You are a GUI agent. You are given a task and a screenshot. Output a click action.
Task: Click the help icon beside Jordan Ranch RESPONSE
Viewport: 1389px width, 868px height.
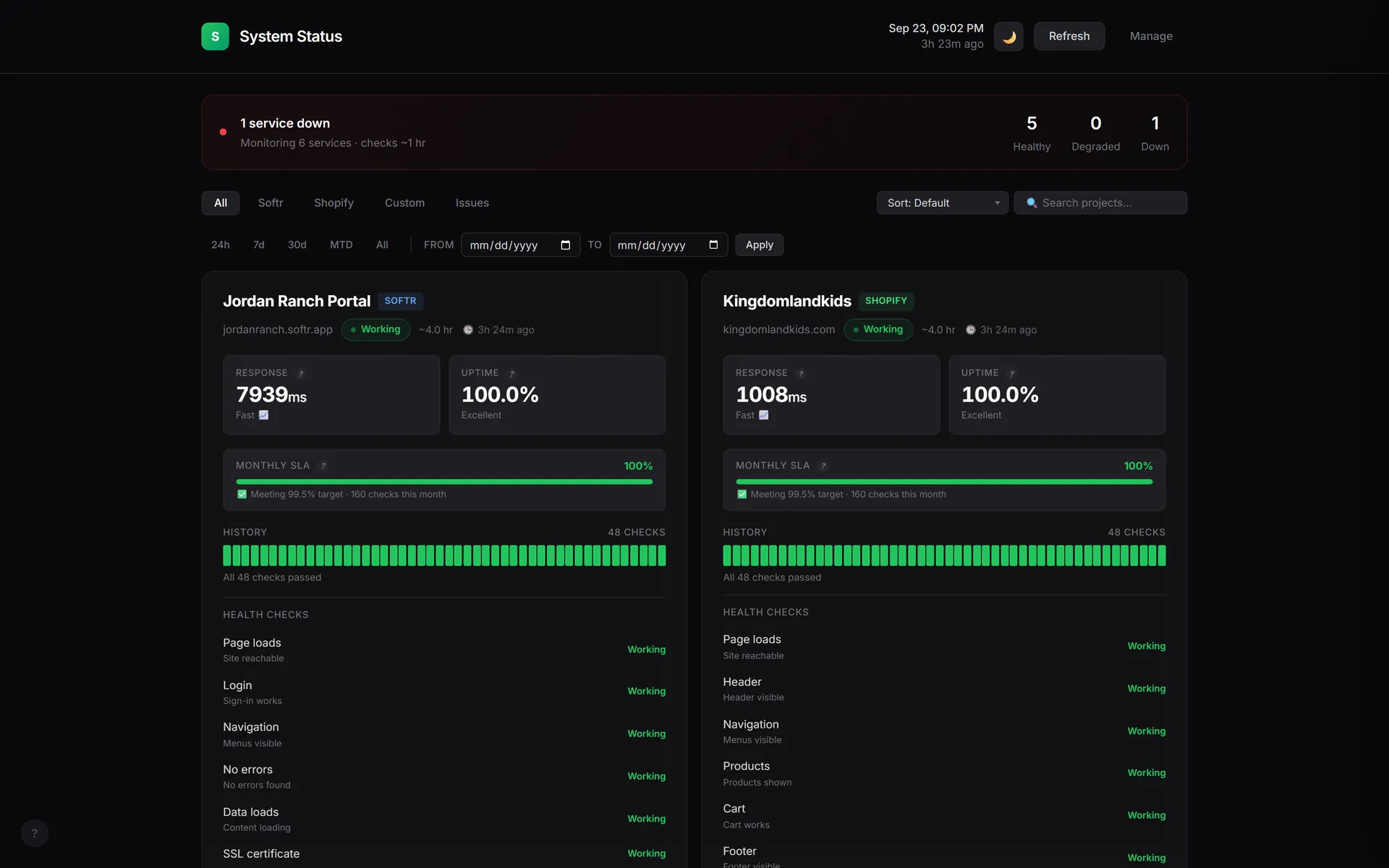tap(301, 373)
